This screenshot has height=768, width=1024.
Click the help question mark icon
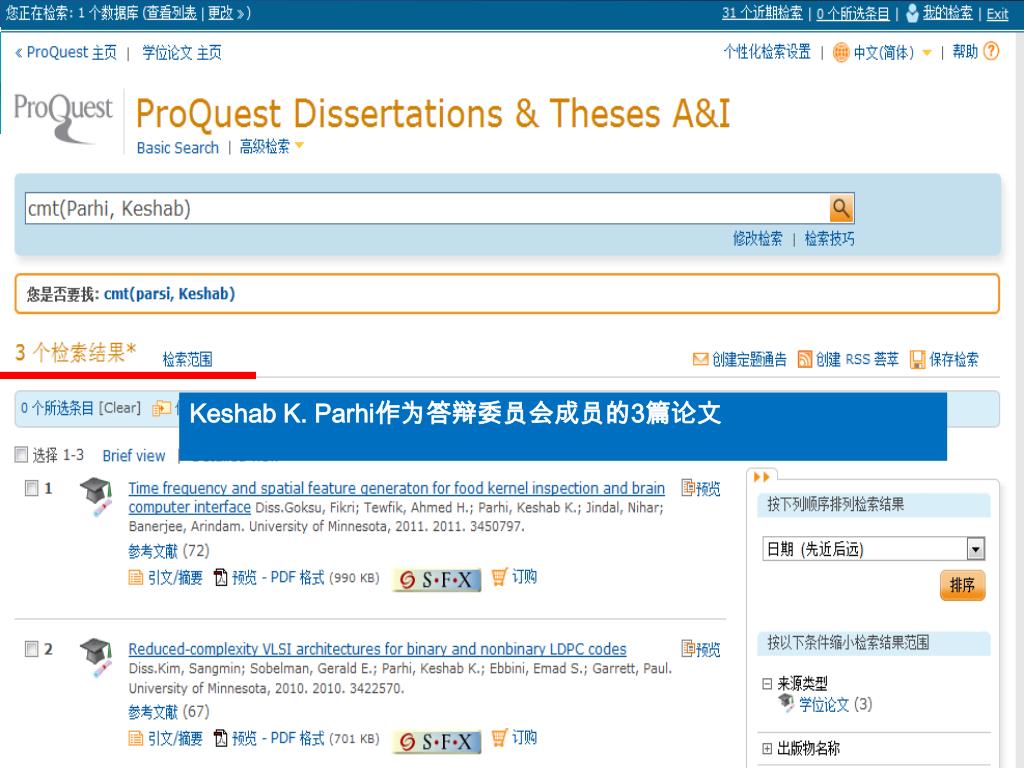(991, 51)
